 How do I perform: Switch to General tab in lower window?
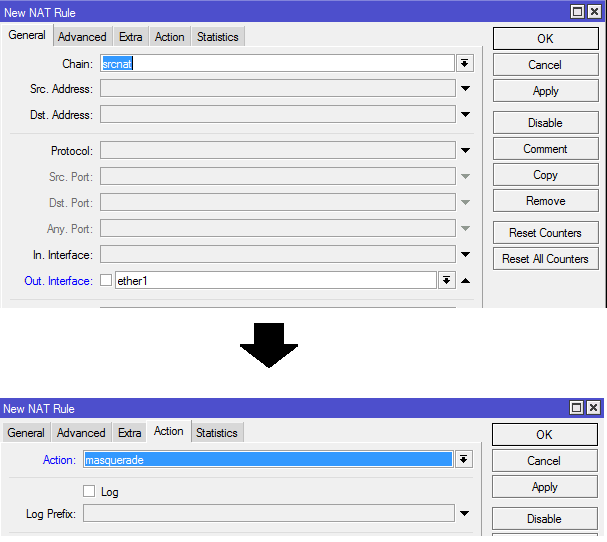26,432
